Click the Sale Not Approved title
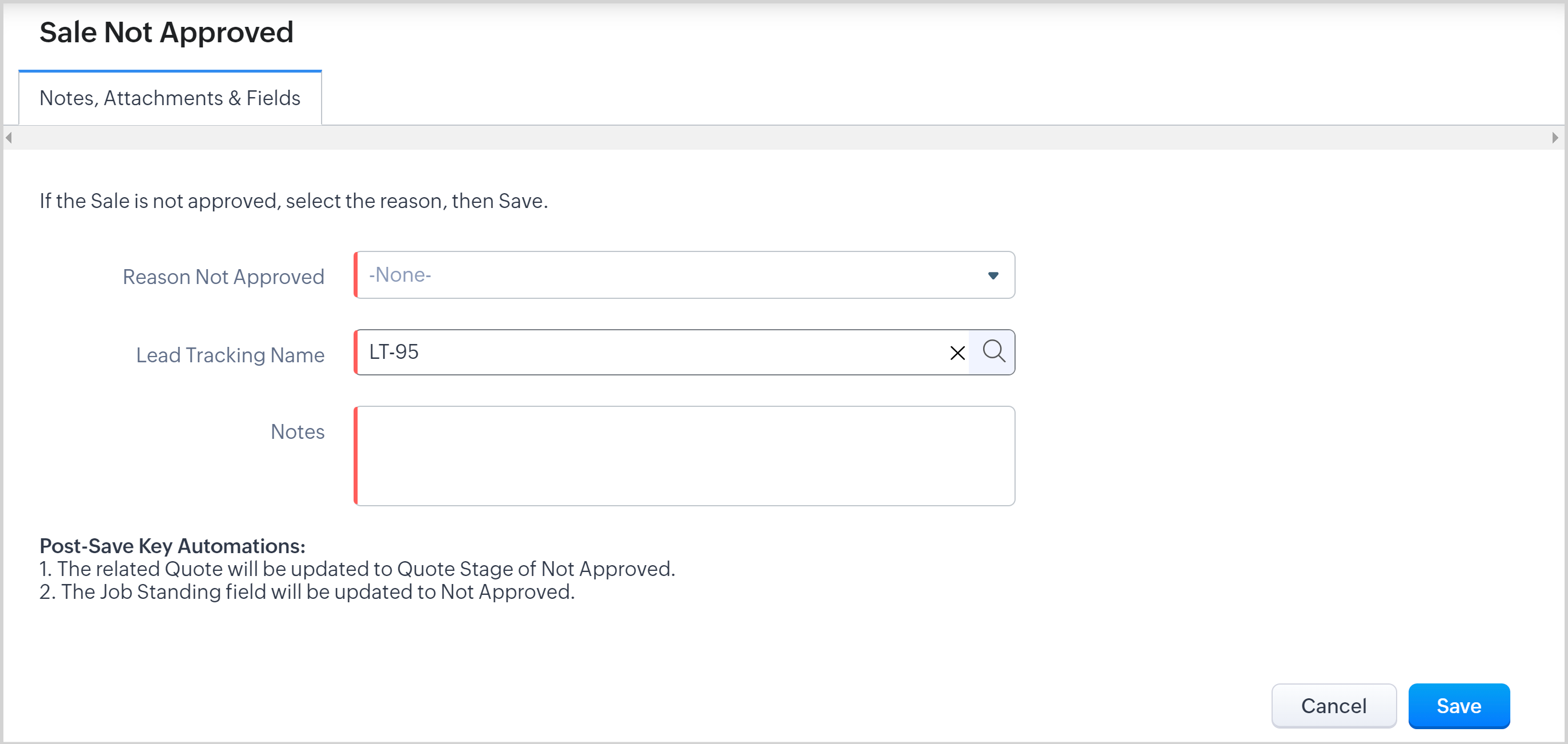The image size is (1568, 744). 166,32
